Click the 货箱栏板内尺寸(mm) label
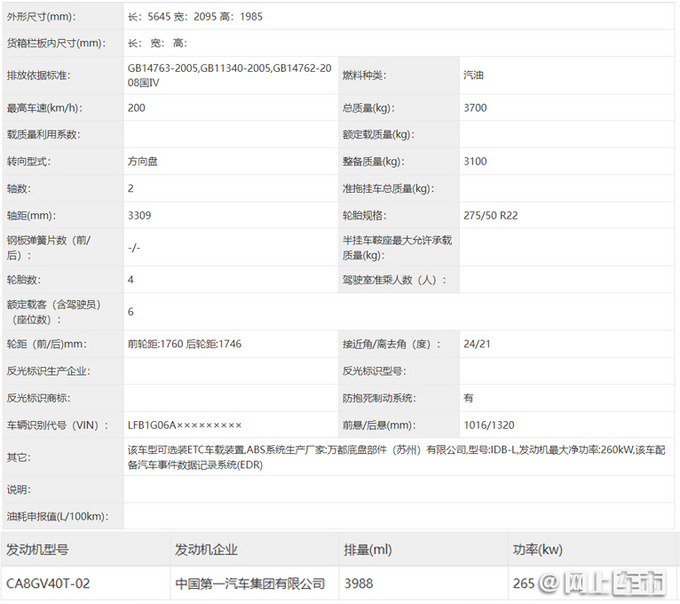This screenshot has width=680, height=604. pyautogui.click(x=56, y=43)
